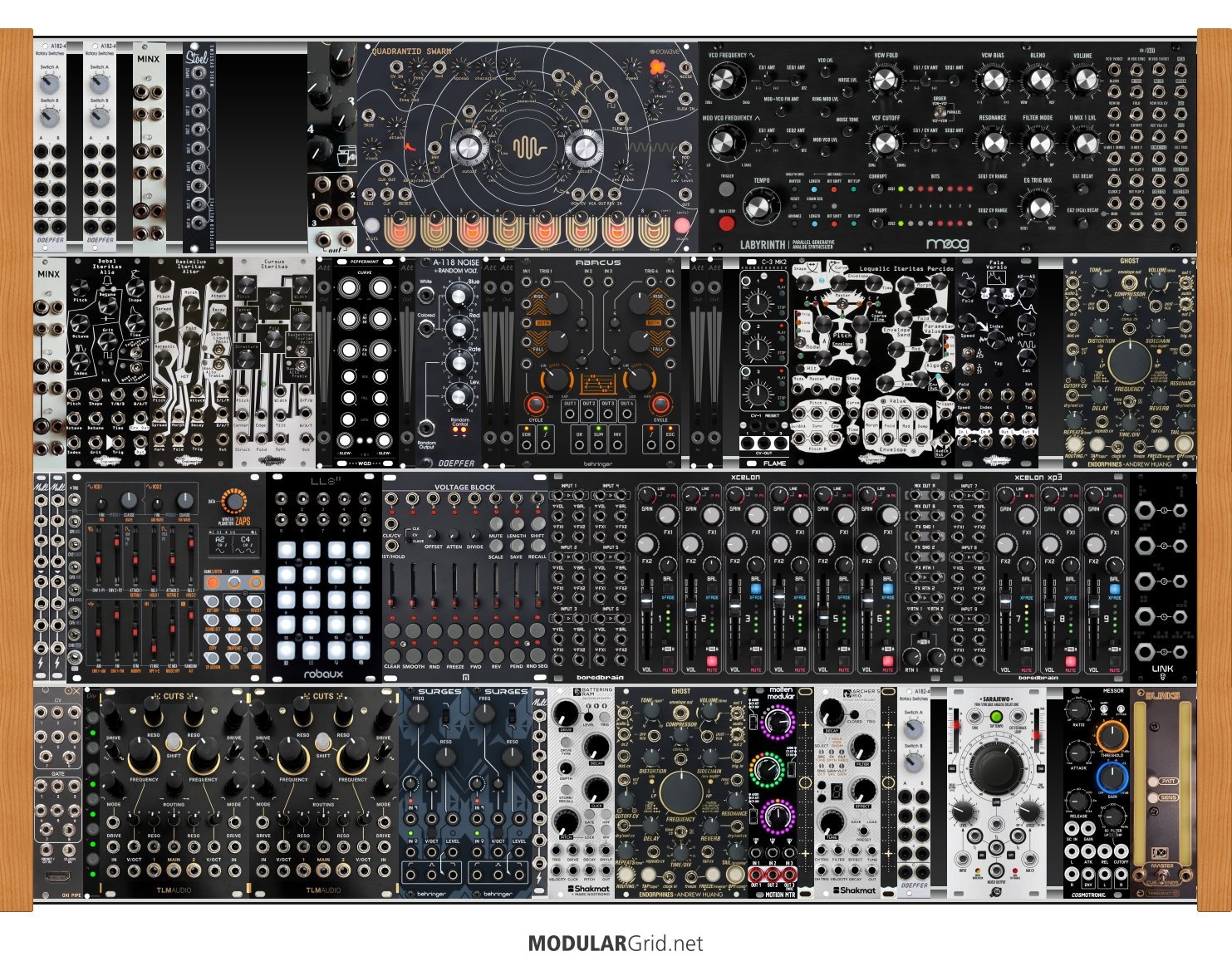
Task: Click the SAVE button on Voltage Block
Action: pyautogui.click(x=517, y=547)
